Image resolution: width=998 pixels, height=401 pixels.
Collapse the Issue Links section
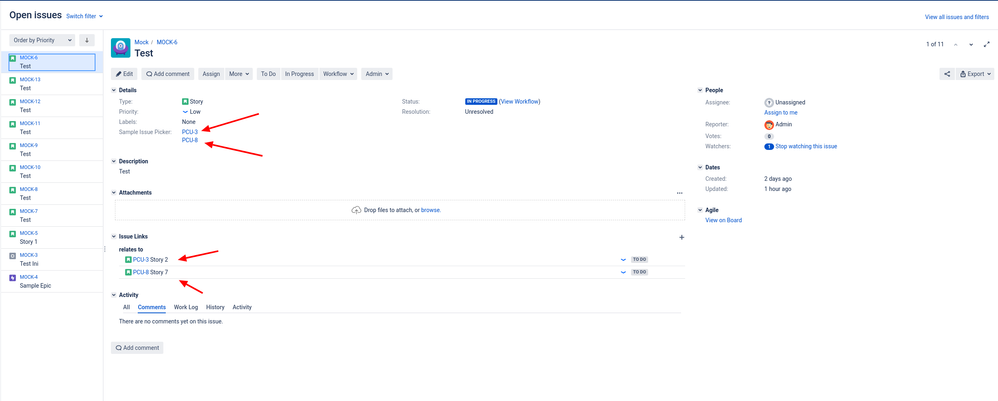click(x=114, y=236)
